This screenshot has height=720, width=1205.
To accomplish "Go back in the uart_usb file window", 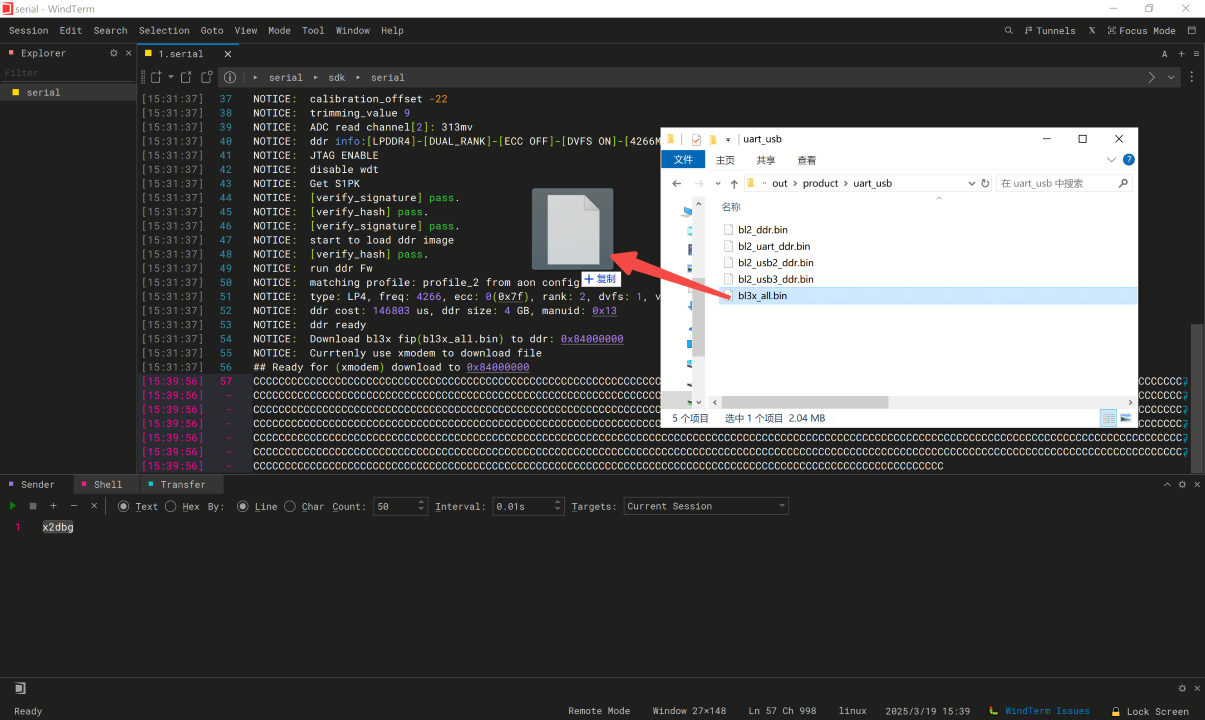I will [677, 183].
